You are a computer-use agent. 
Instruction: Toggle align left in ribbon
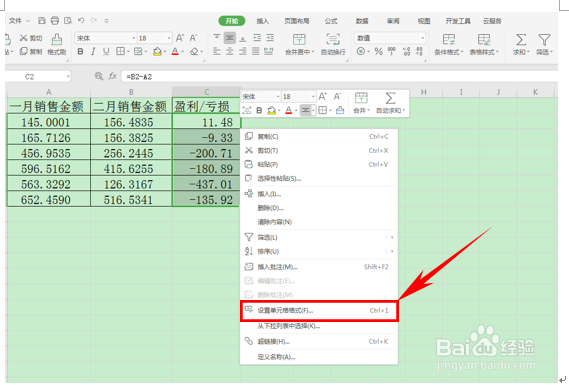point(217,52)
